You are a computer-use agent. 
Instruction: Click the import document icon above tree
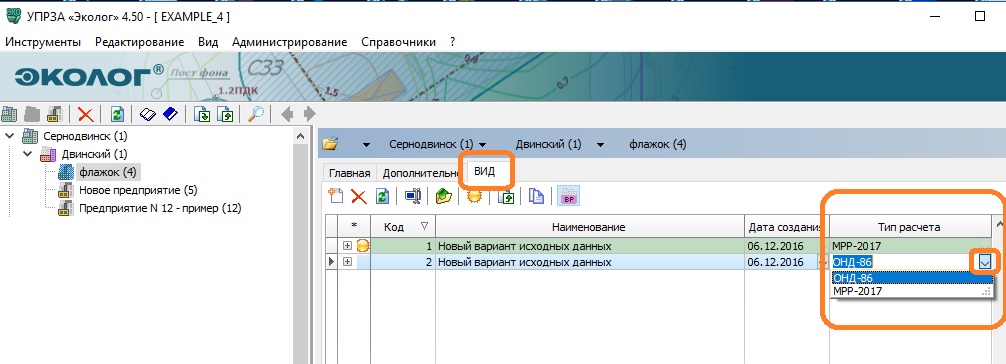coord(203,115)
